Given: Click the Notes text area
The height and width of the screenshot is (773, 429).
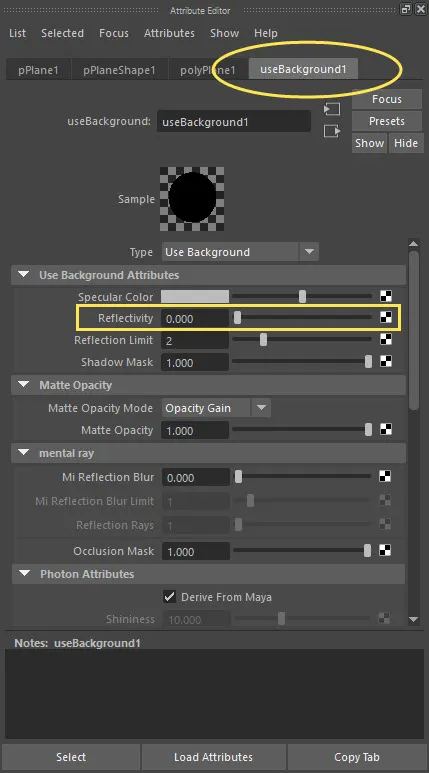Looking at the screenshot, I should tap(214, 693).
